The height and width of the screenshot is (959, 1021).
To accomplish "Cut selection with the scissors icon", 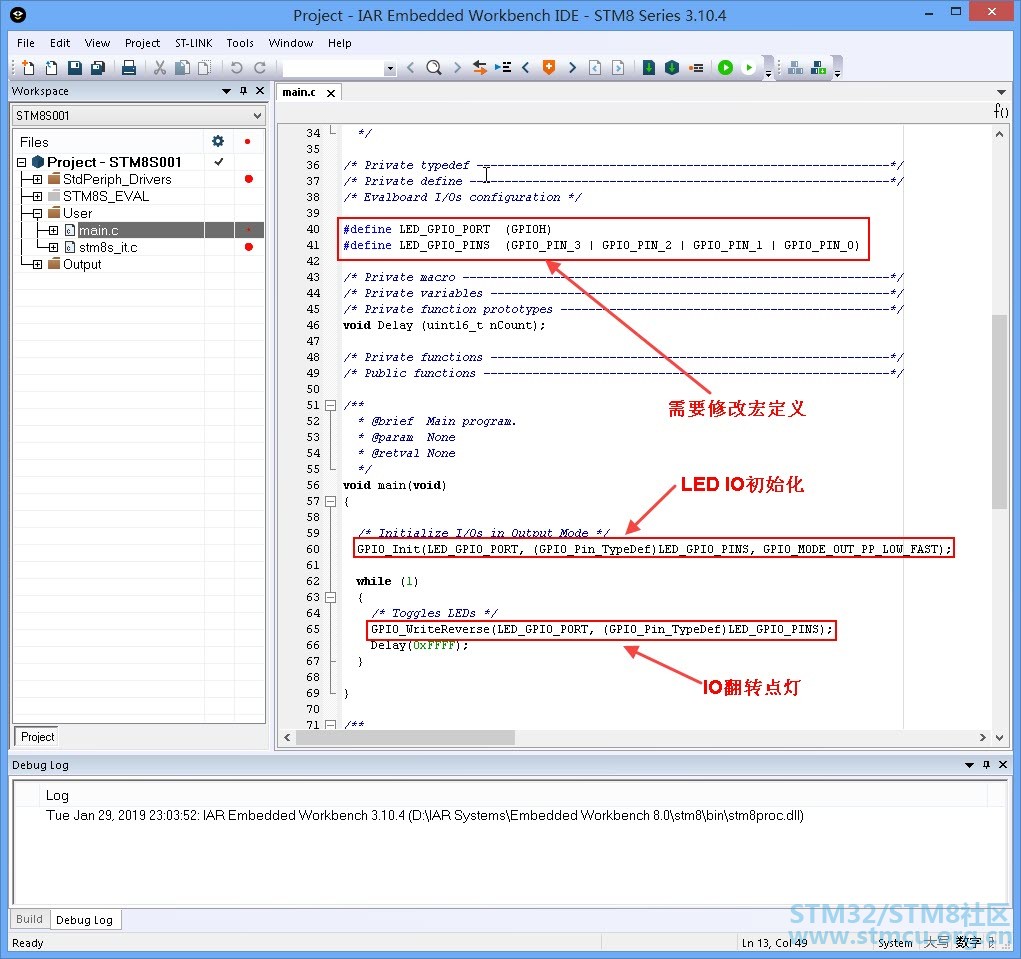I will click(160, 68).
